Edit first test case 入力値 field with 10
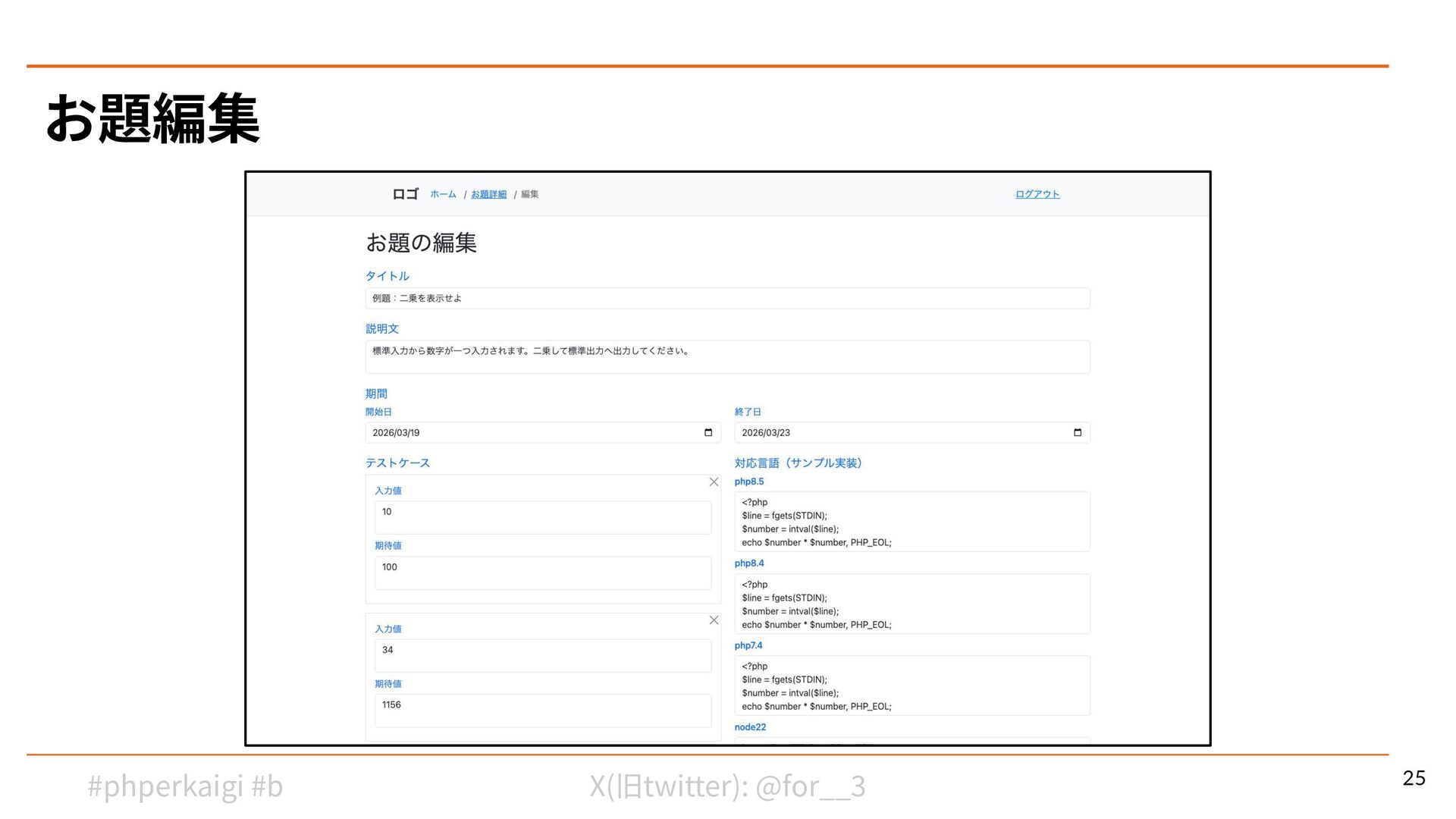The image size is (1456, 819). point(542,517)
